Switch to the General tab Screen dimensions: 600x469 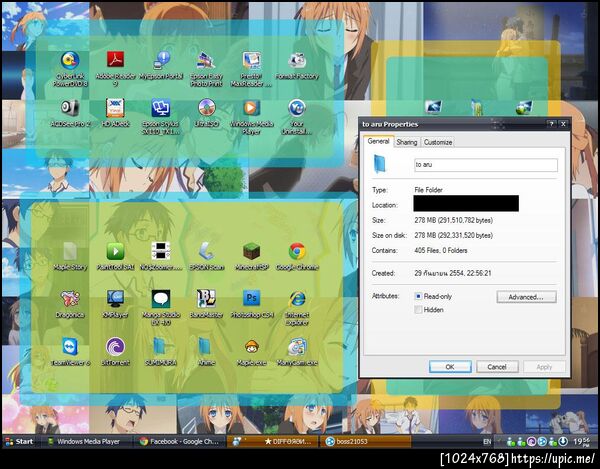coord(378,141)
